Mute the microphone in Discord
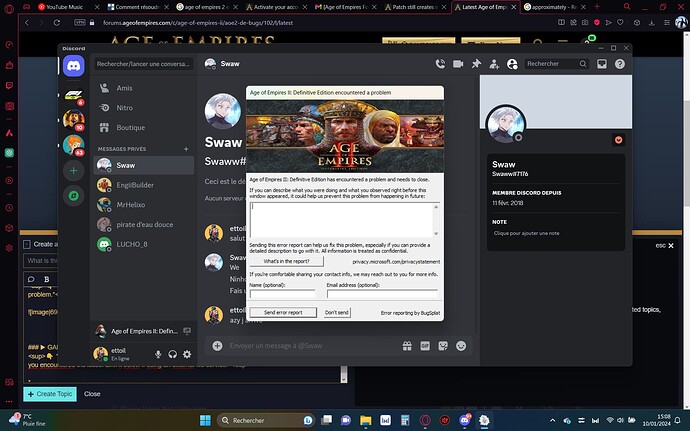 158,354
